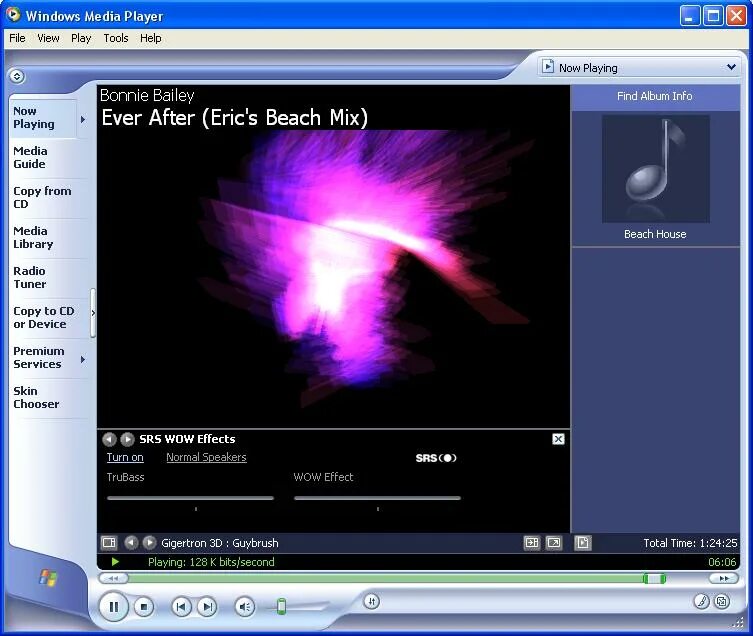This screenshot has width=753, height=636.
Task: Open the Radio Tuner tab
Action: [48, 277]
